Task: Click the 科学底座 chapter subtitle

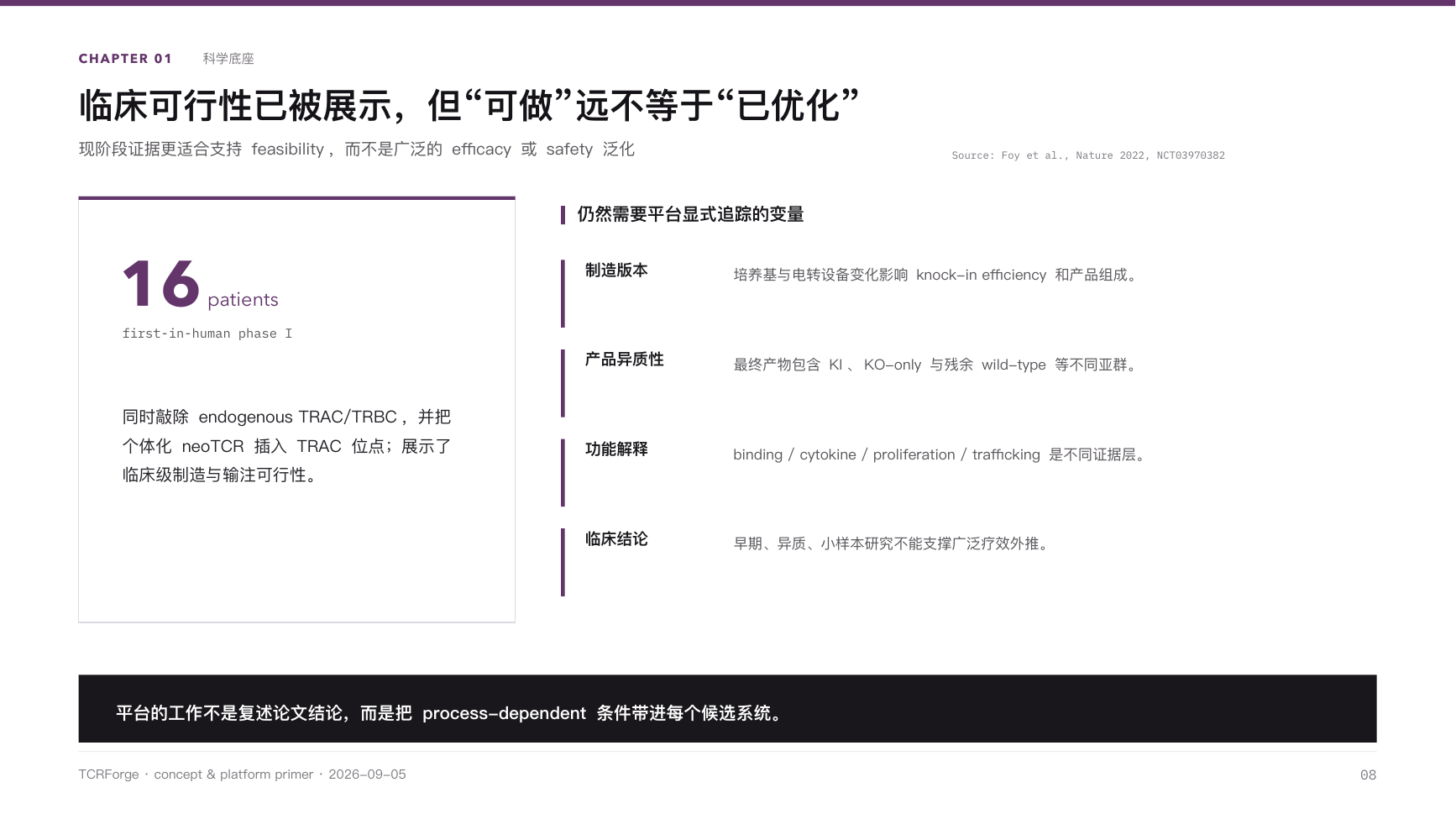Action: (228, 59)
